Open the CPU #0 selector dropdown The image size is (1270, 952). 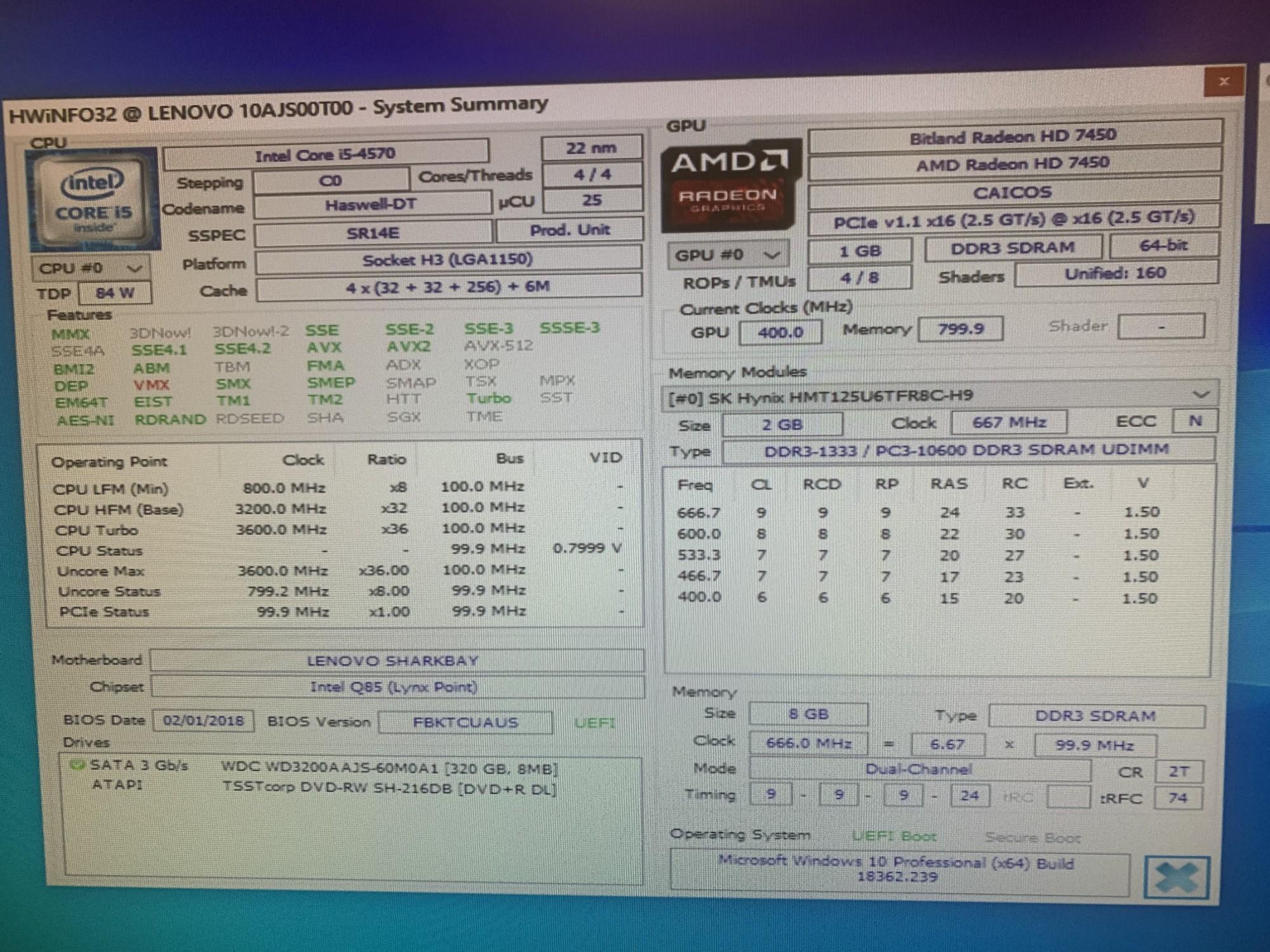click(90, 268)
